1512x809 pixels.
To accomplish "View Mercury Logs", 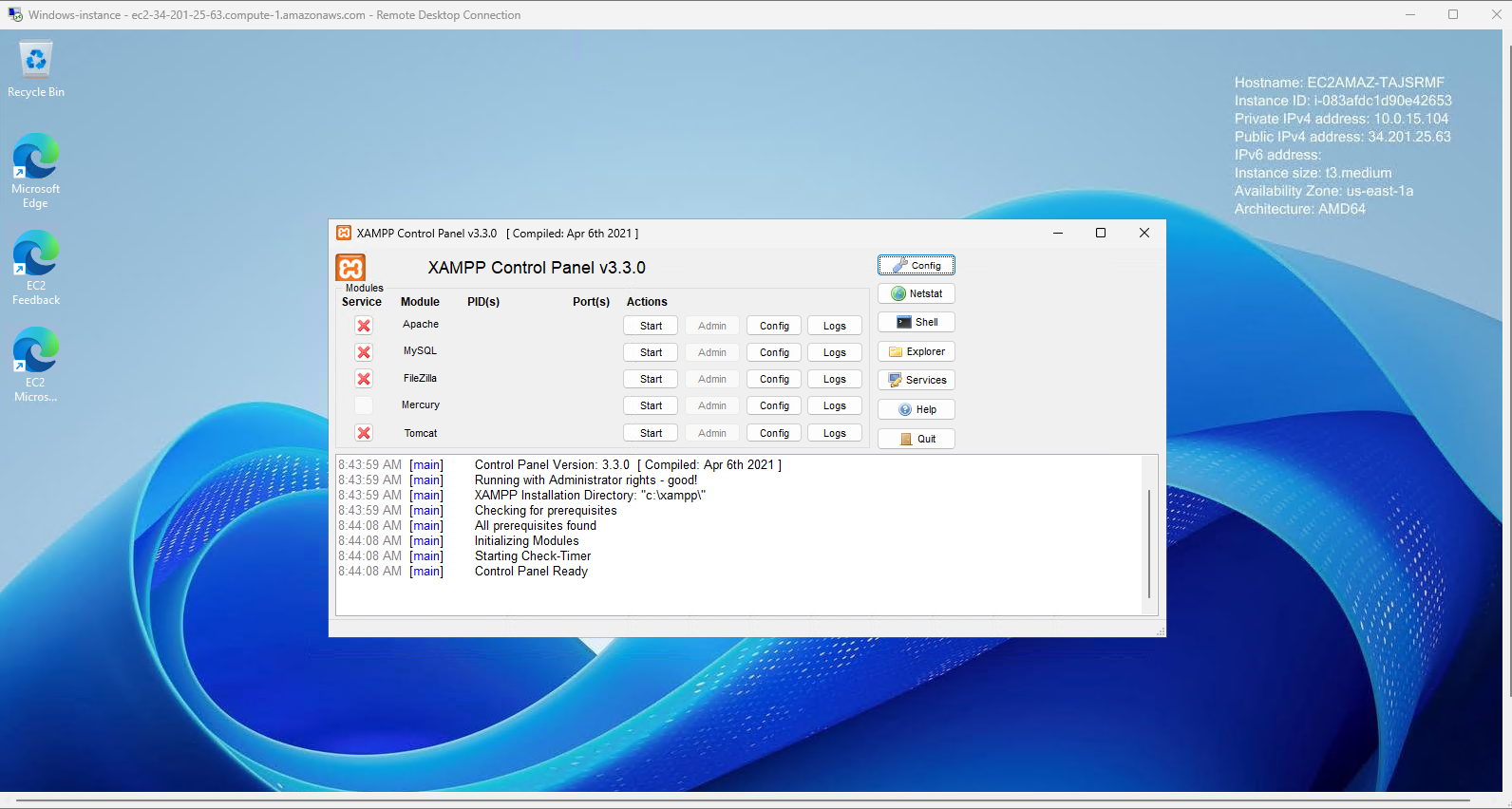I will pyautogui.click(x=835, y=405).
